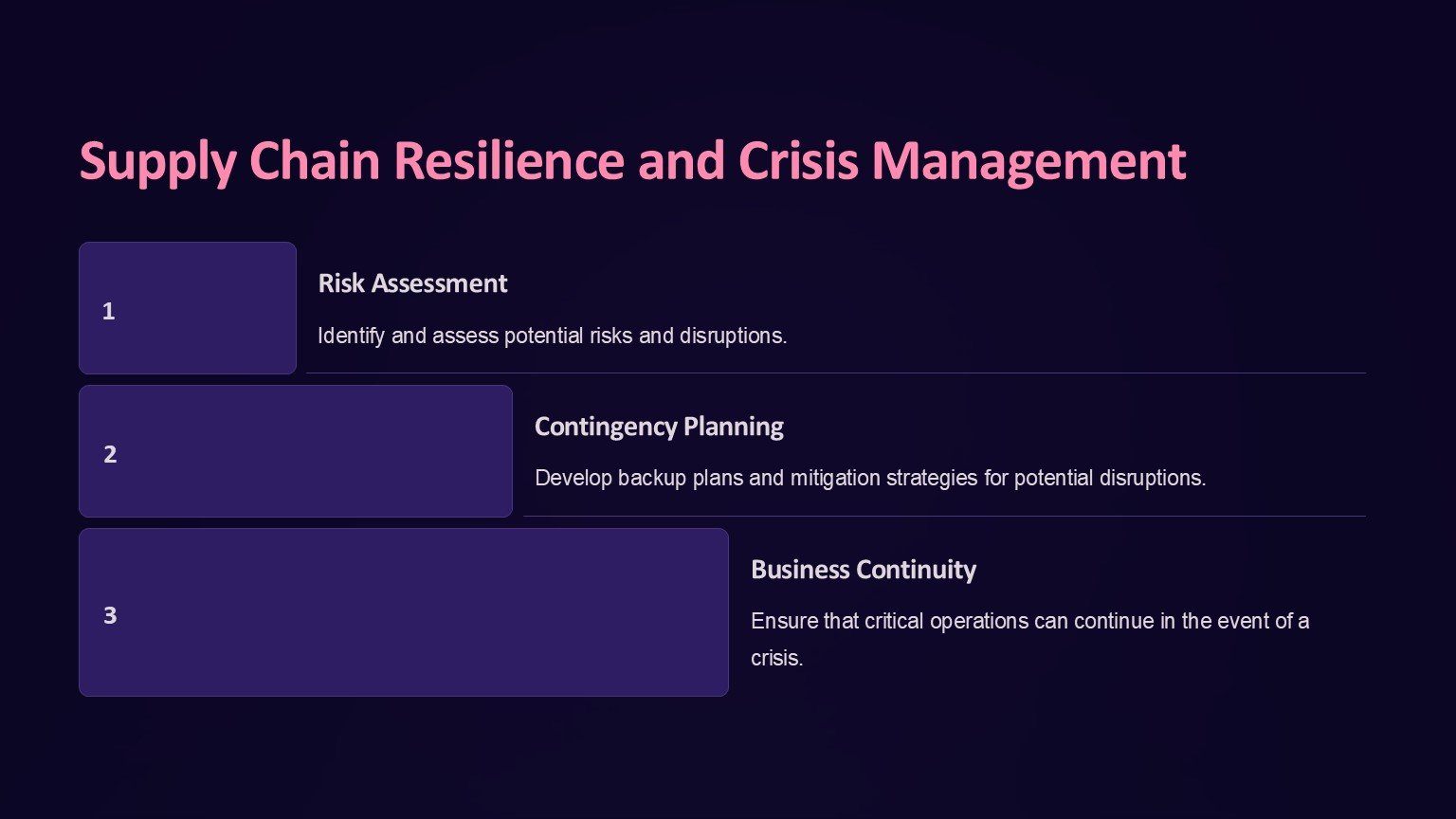Screen dimensions: 1456x819
Task: Select the "Ensure that critical operations" text line
Action: point(1029,621)
